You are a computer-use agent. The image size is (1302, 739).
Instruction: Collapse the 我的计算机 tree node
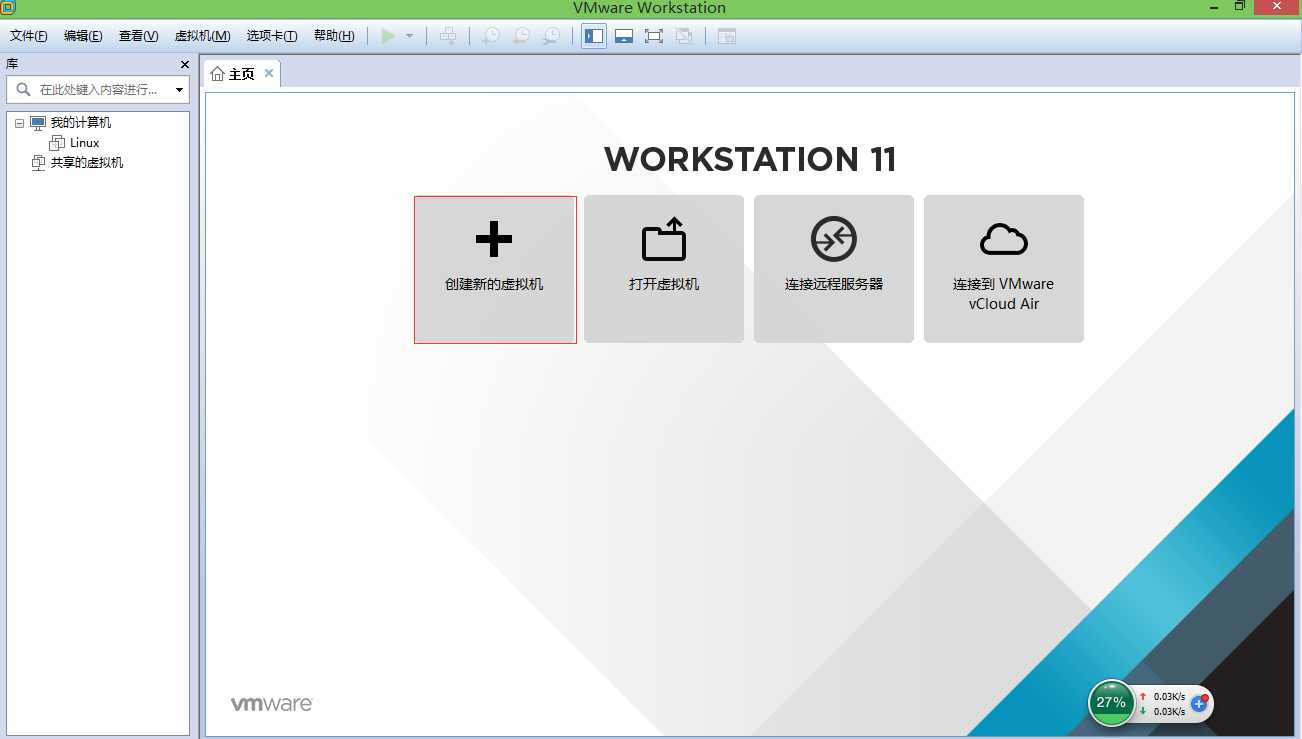19,123
